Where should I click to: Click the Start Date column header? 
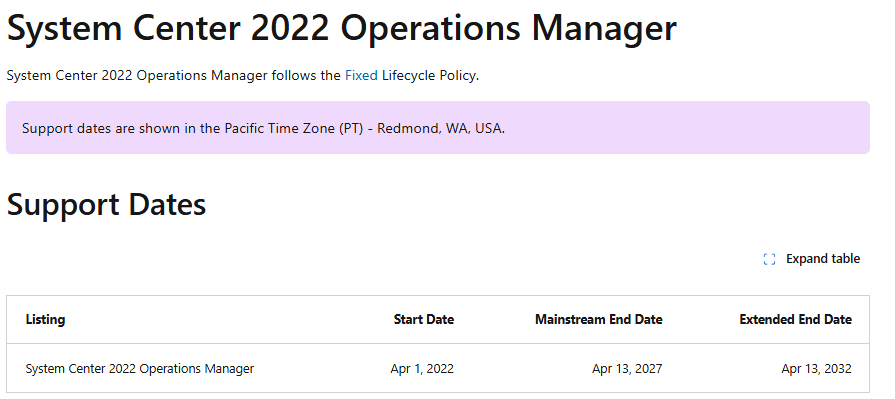point(424,319)
